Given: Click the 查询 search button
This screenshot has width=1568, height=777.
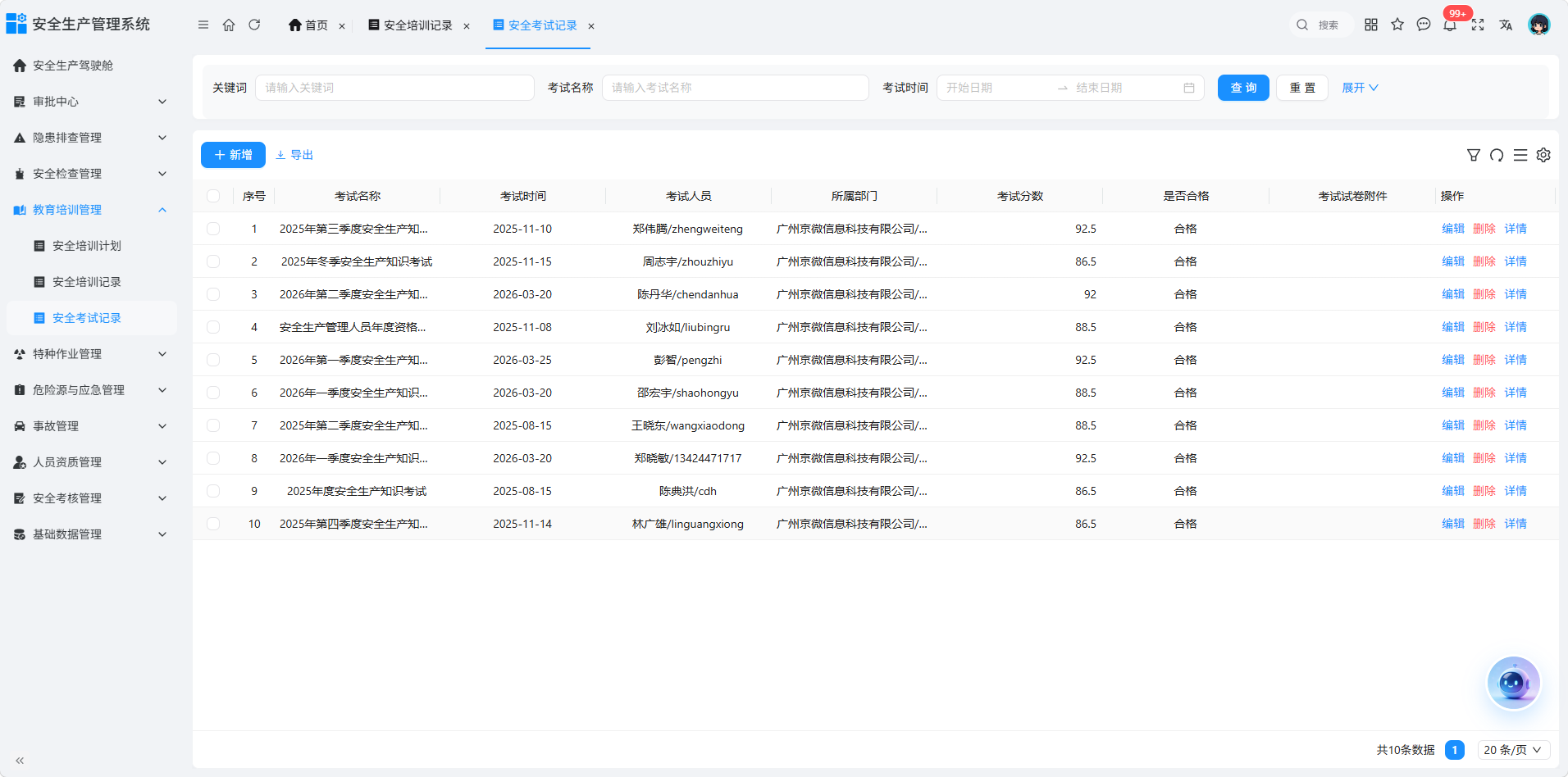Looking at the screenshot, I should [1243, 88].
